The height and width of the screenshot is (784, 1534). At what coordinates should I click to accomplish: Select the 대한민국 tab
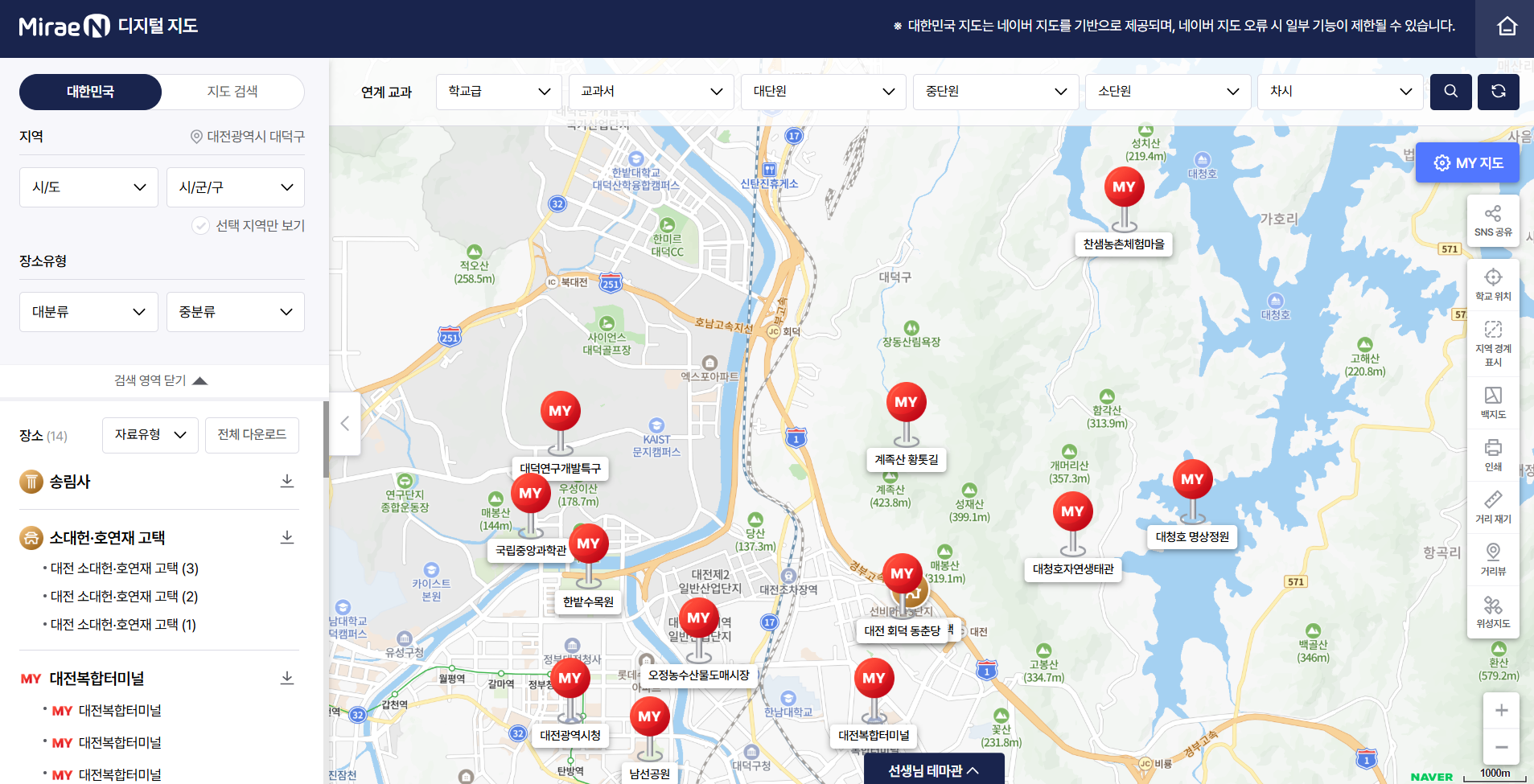90,92
